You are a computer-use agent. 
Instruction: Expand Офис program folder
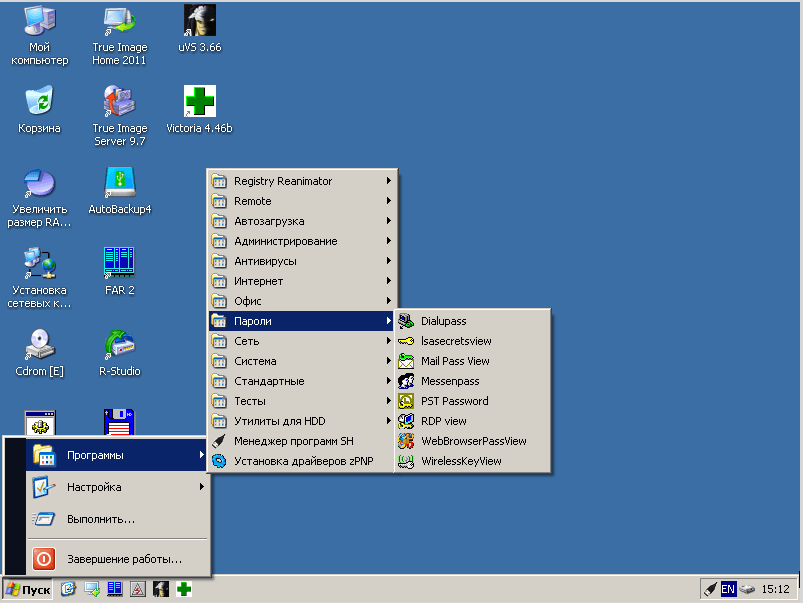click(x=302, y=301)
